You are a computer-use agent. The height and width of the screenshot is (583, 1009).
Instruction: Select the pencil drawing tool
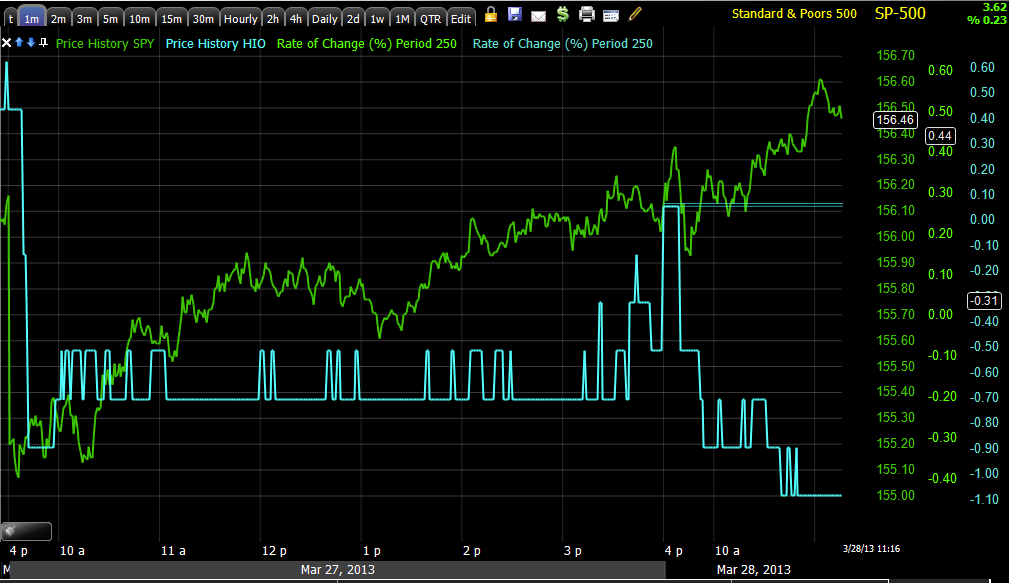635,14
